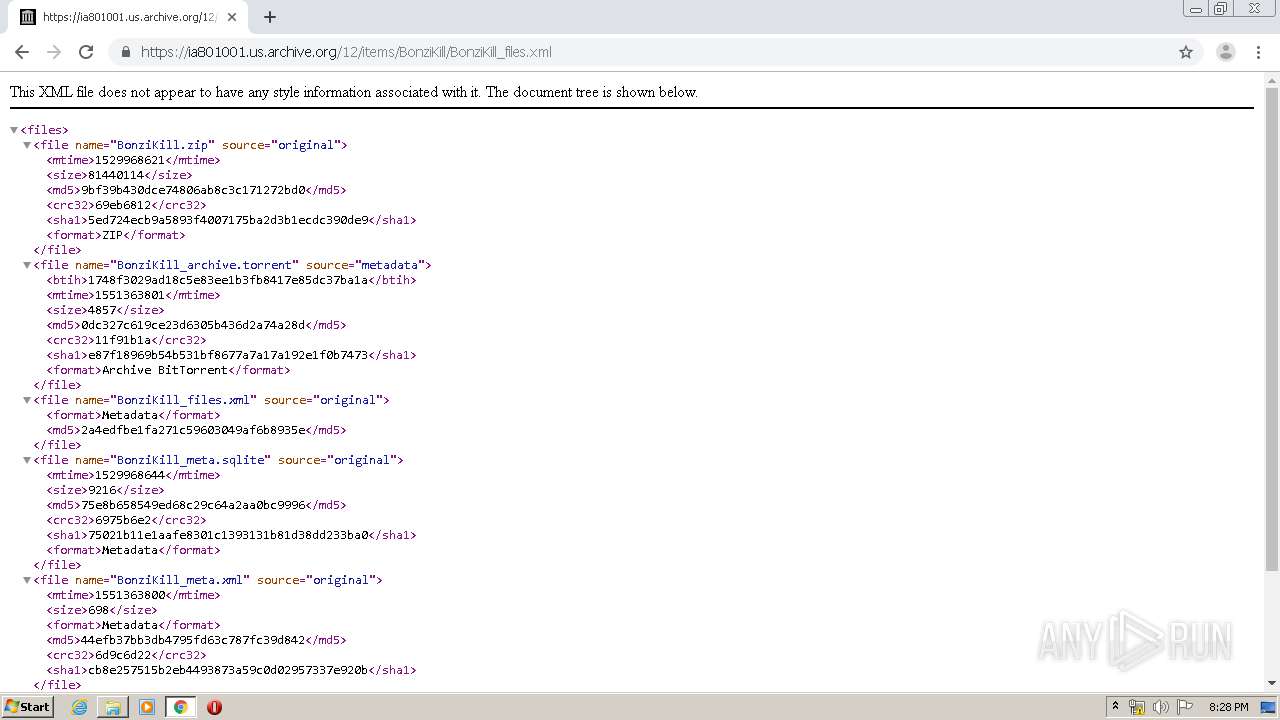Screen dimensions: 1280x720
Task: Open the Chrome profile avatar
Action: [1225, 52]
